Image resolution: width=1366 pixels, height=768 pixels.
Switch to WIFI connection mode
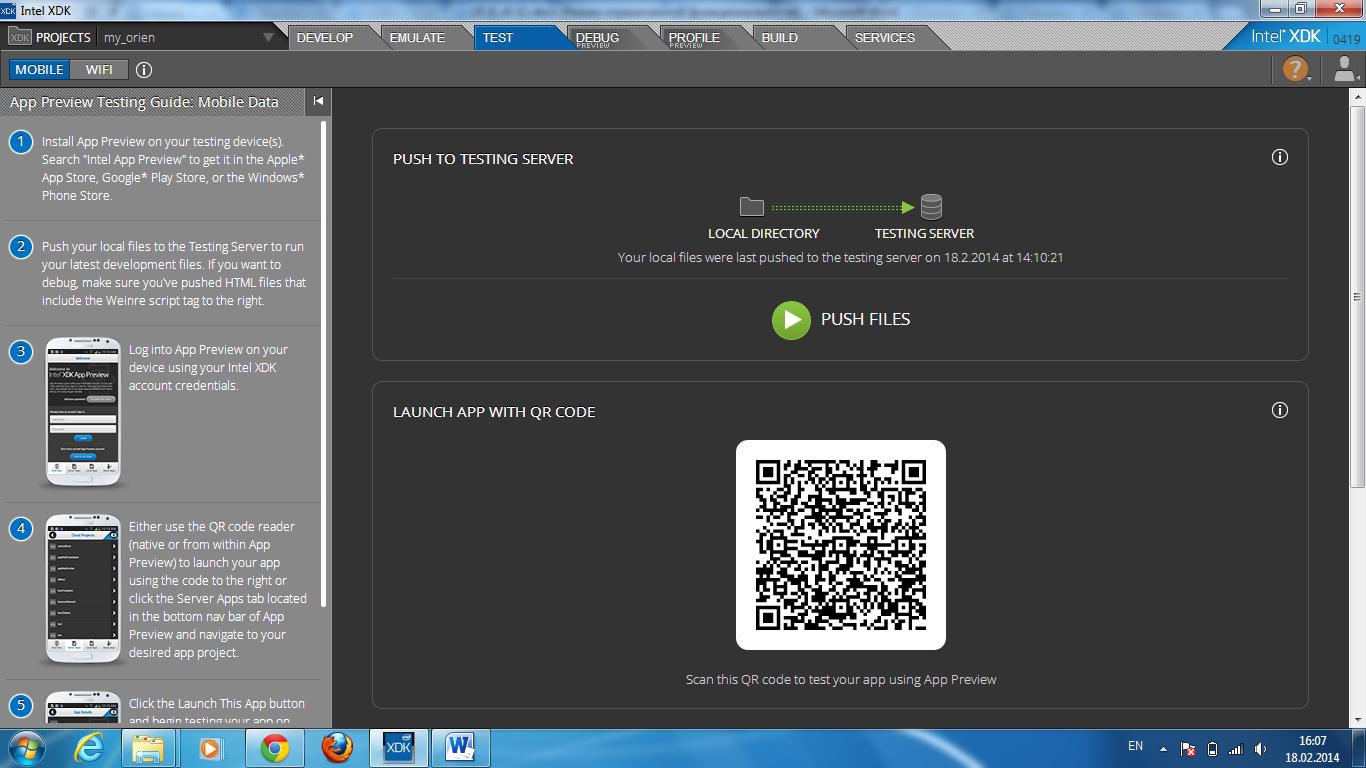tap(99, 70)
